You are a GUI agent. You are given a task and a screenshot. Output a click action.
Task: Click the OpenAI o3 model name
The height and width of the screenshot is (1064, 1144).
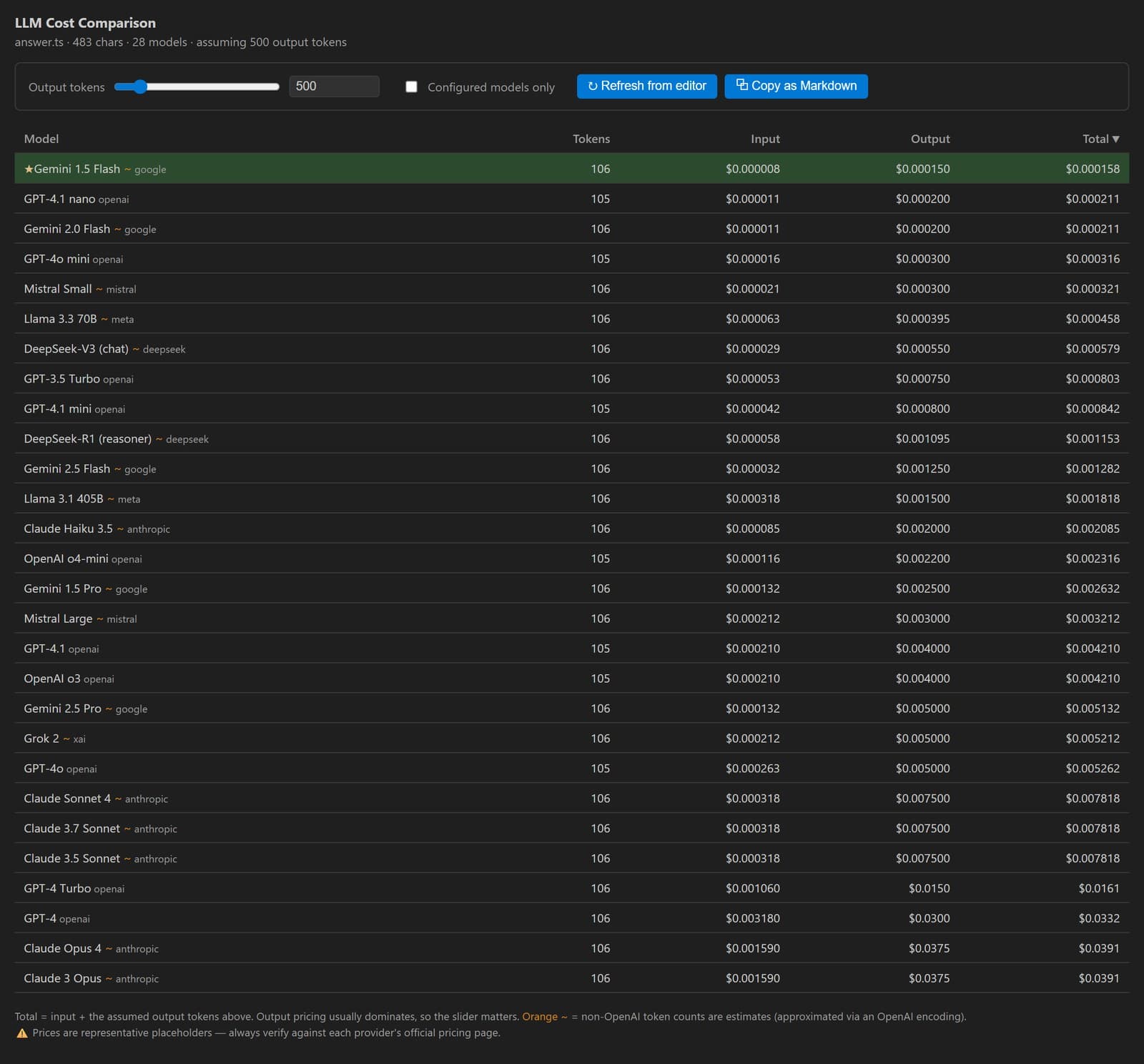point(52,679)
